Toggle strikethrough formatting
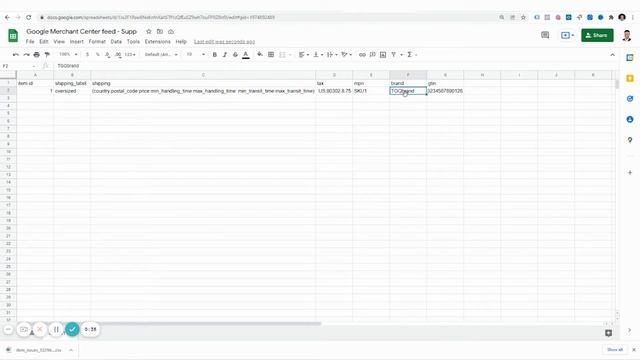 point(235,55)
